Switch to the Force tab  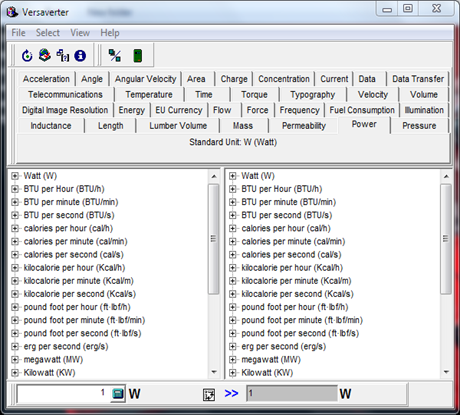click(257, 110)
